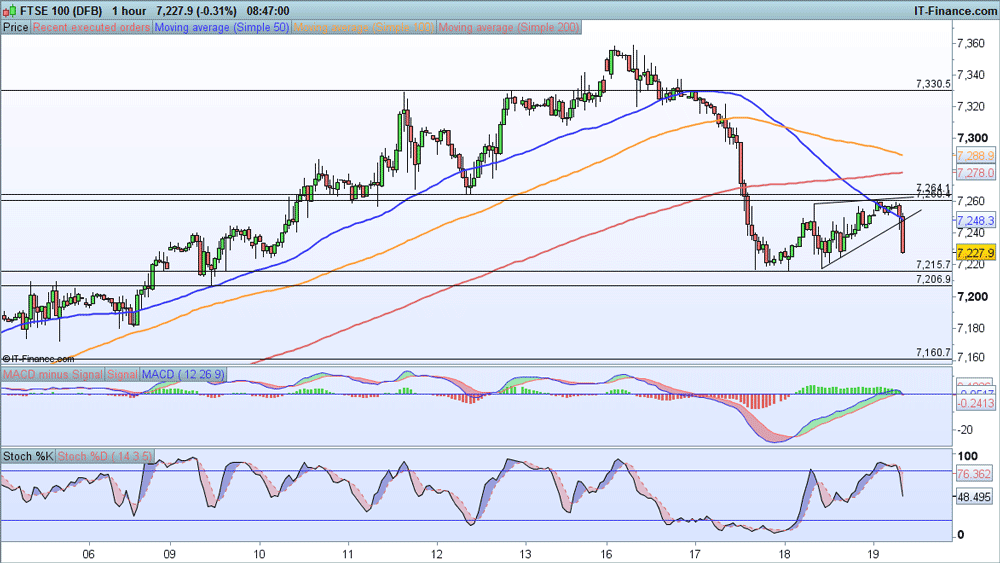Click the 12 date on the time axis
The height and width of the screenshot is (563, 1000).
click(x=436, y=554)
